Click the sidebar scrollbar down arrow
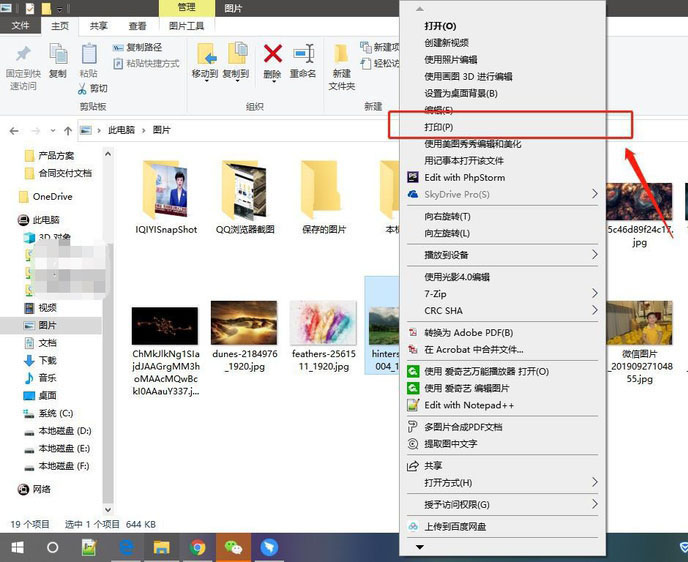The height and width of the screenshot is (562, 688). click(108, 510)
